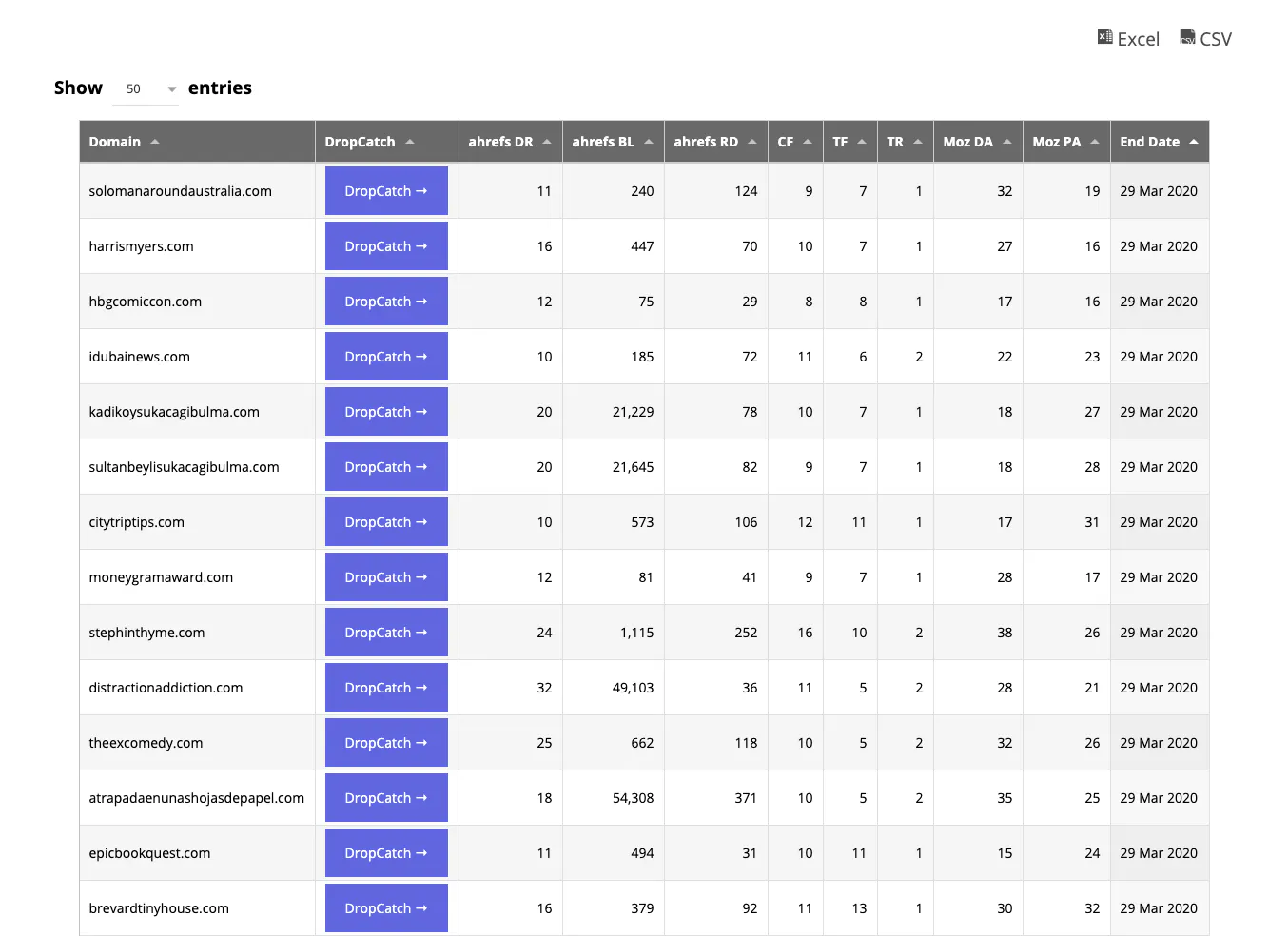
Task: Click DropCatch button for solomanaroundaustralia.com
Action: (x=386, y=191)
